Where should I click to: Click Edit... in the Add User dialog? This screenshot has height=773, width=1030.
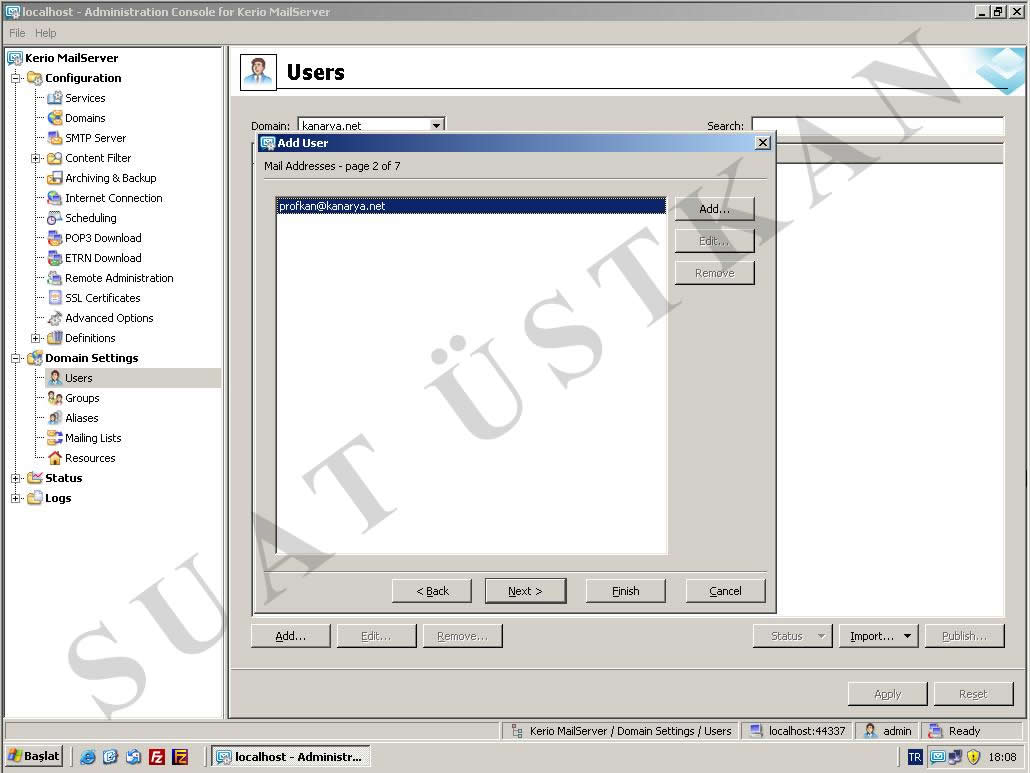pos(715,241)
